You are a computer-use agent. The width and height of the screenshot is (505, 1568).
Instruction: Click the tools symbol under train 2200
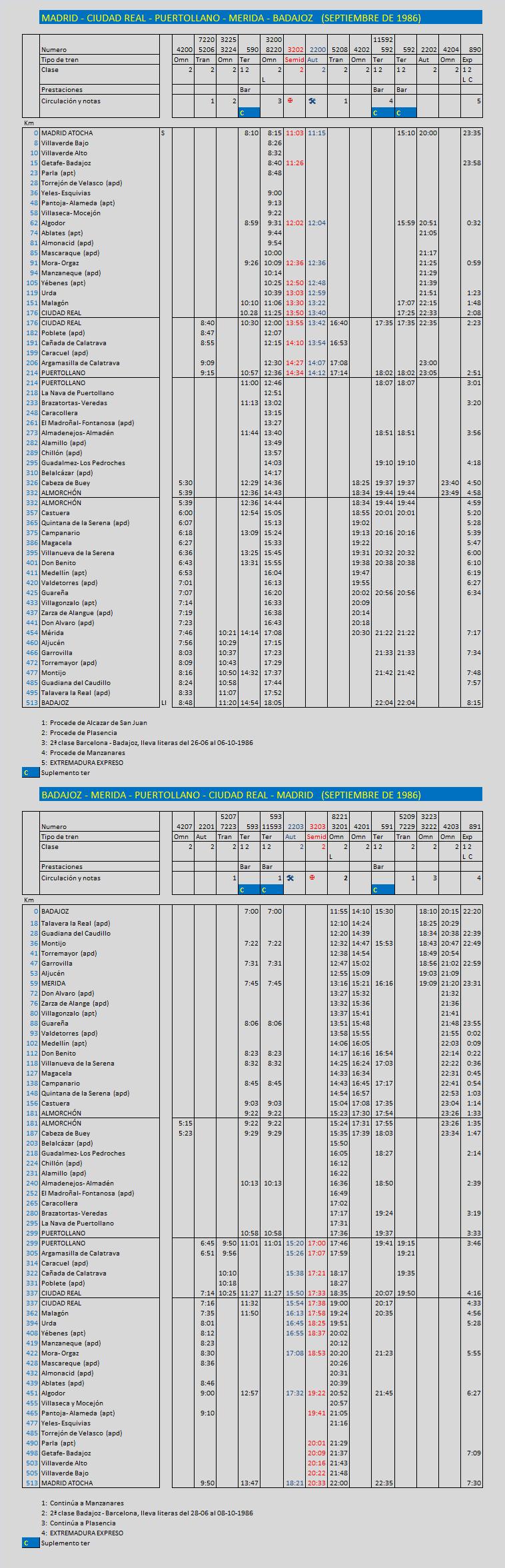click(311, 101)
